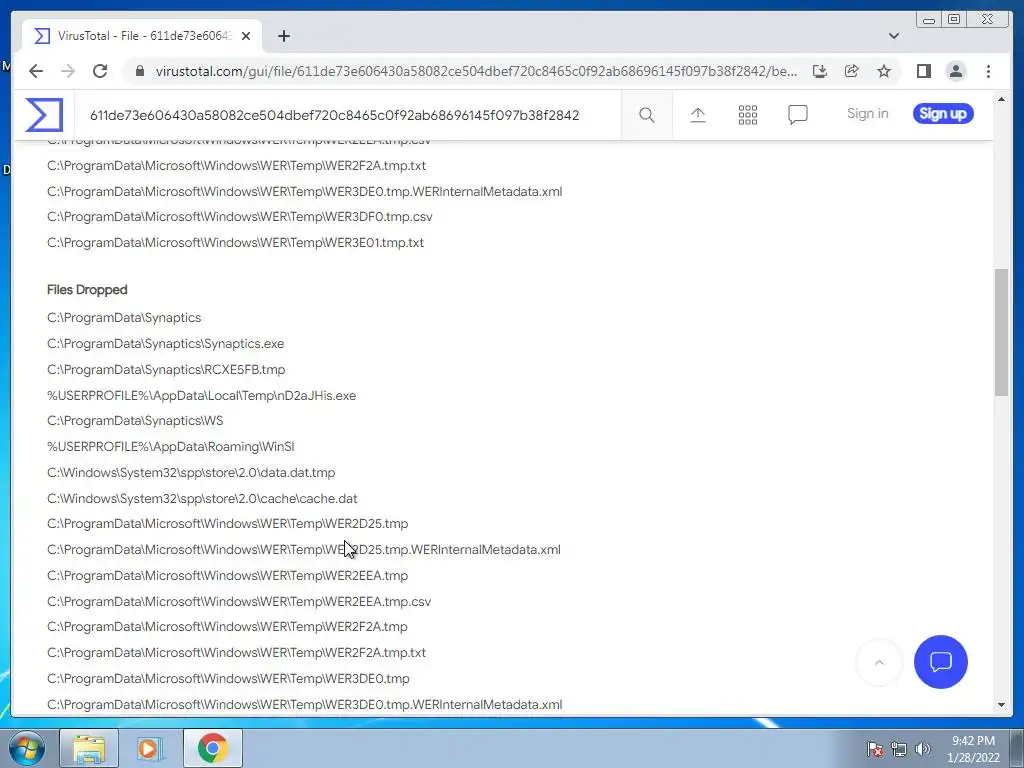Click the taskbar clock 9:42 PM
This screenshot has width=1024, height=768.
[973, 741]
